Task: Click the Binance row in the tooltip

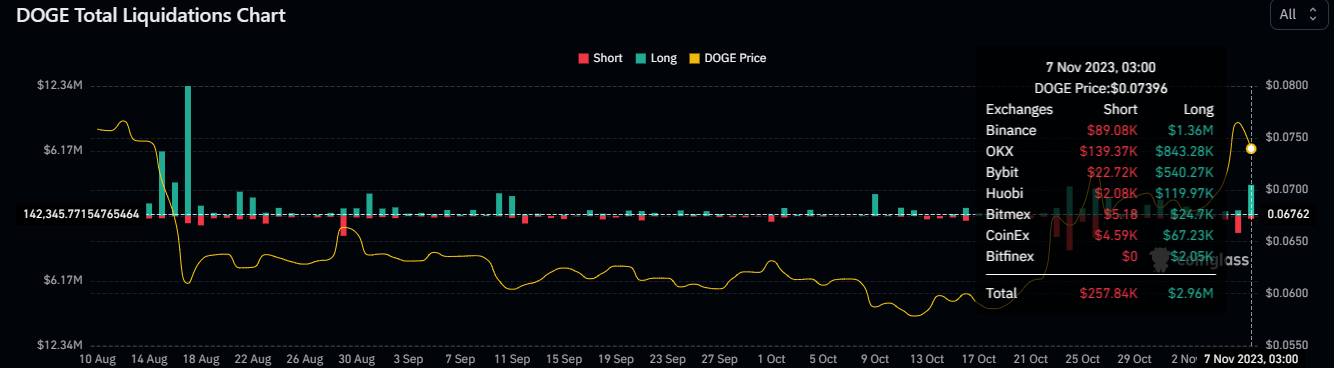Action: (1100, 130)
